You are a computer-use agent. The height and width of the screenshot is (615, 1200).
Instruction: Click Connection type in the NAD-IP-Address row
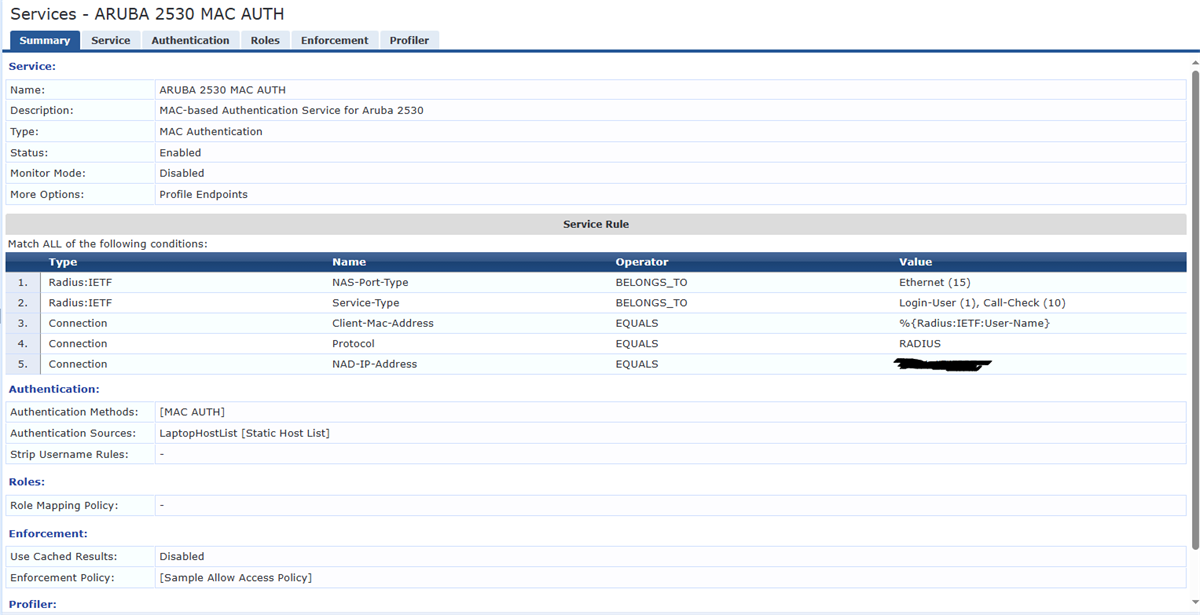[x=78, y=364]
